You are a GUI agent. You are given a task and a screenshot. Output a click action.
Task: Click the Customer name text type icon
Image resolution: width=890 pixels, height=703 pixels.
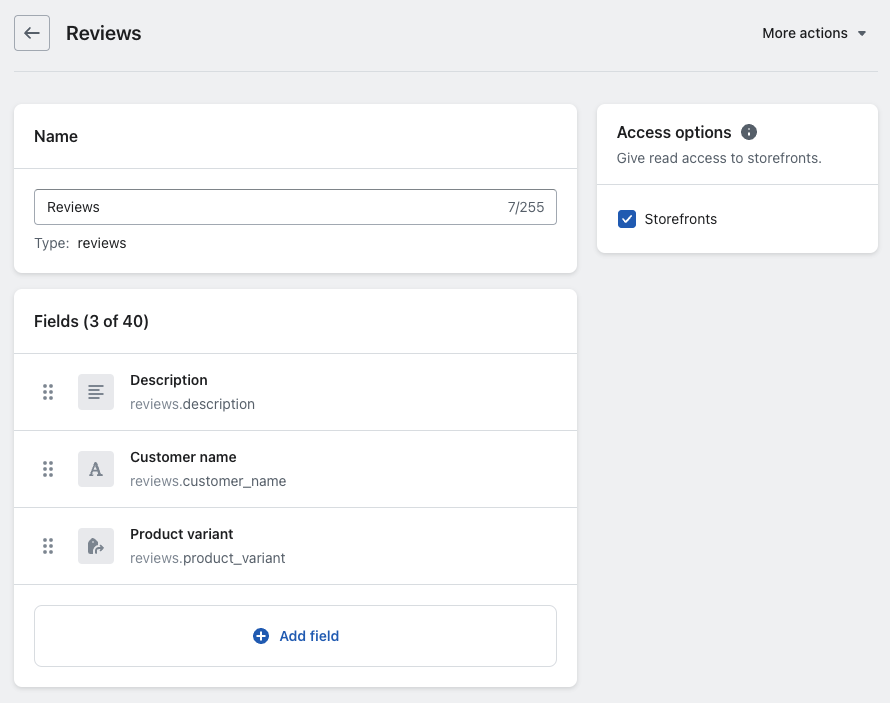(96, 469)
